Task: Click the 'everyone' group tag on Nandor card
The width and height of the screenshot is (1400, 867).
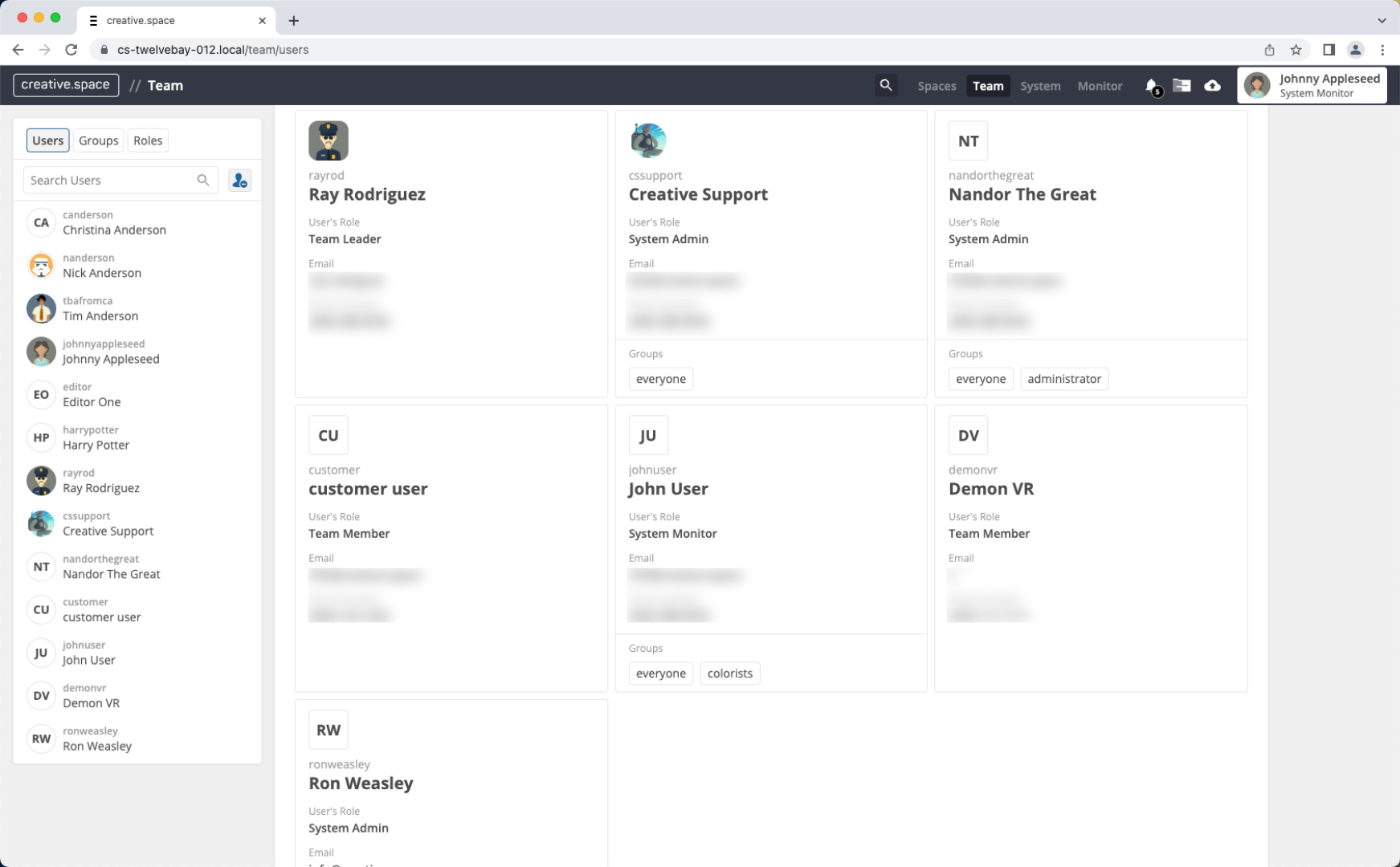Action: [x=981, y=379]
